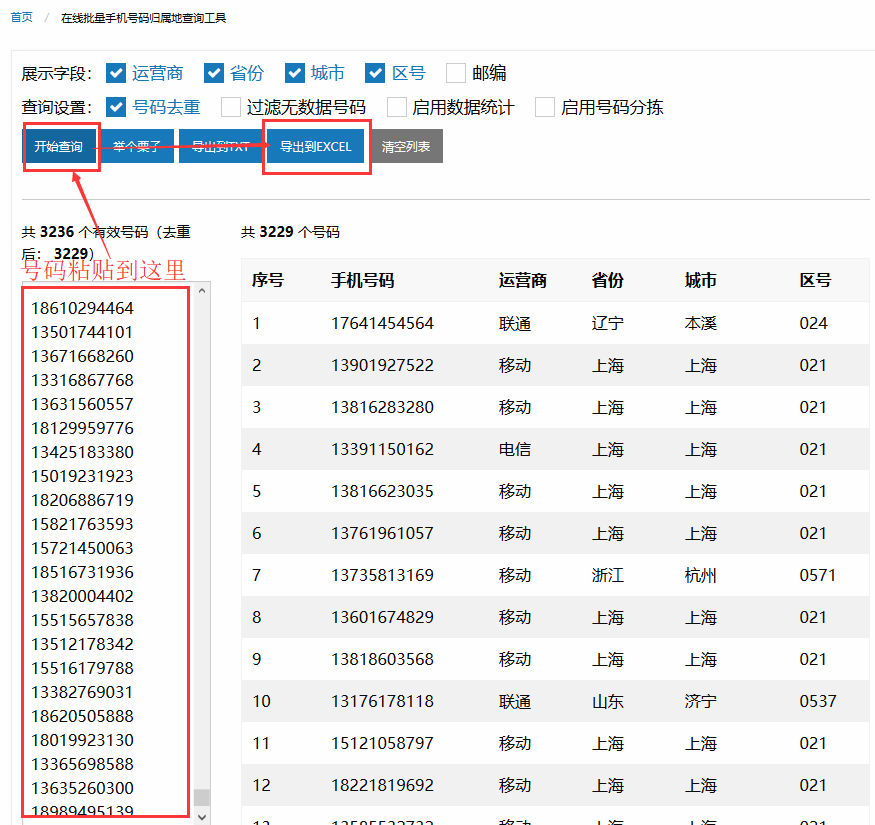
Task: Select phone number 13761961057 in the table
Action: [382, 533]
